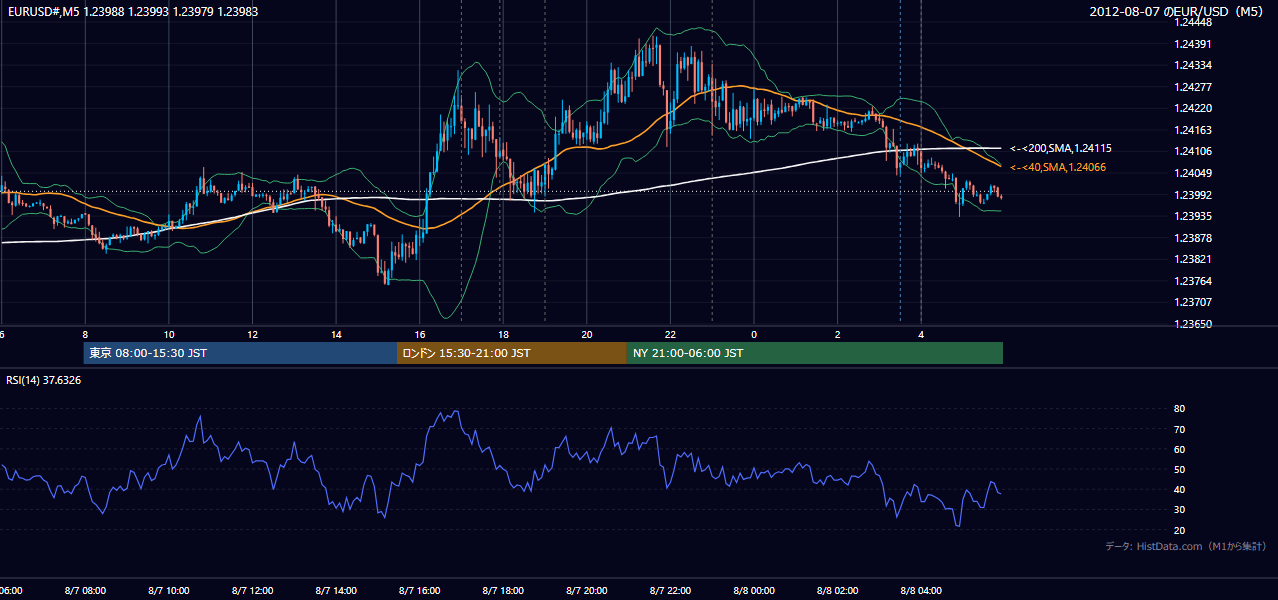The height and width of the screenshot is (600, 1278).
Task: Select the NY 21:00-06:00 JST session bar
Action: (x=815, y=353)
